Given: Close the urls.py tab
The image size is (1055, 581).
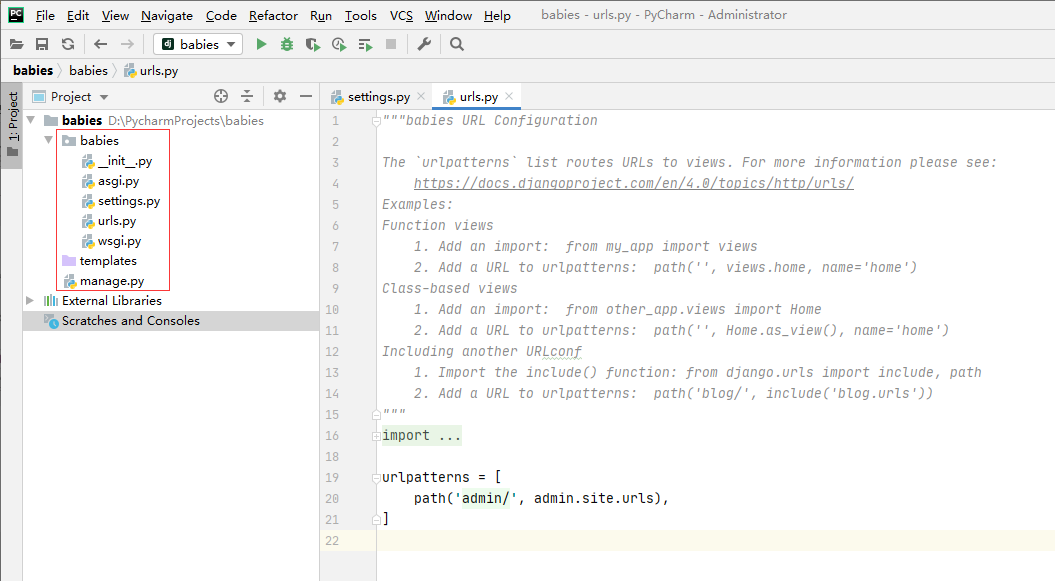Looking at the screenshot, I should coord(509,96).
